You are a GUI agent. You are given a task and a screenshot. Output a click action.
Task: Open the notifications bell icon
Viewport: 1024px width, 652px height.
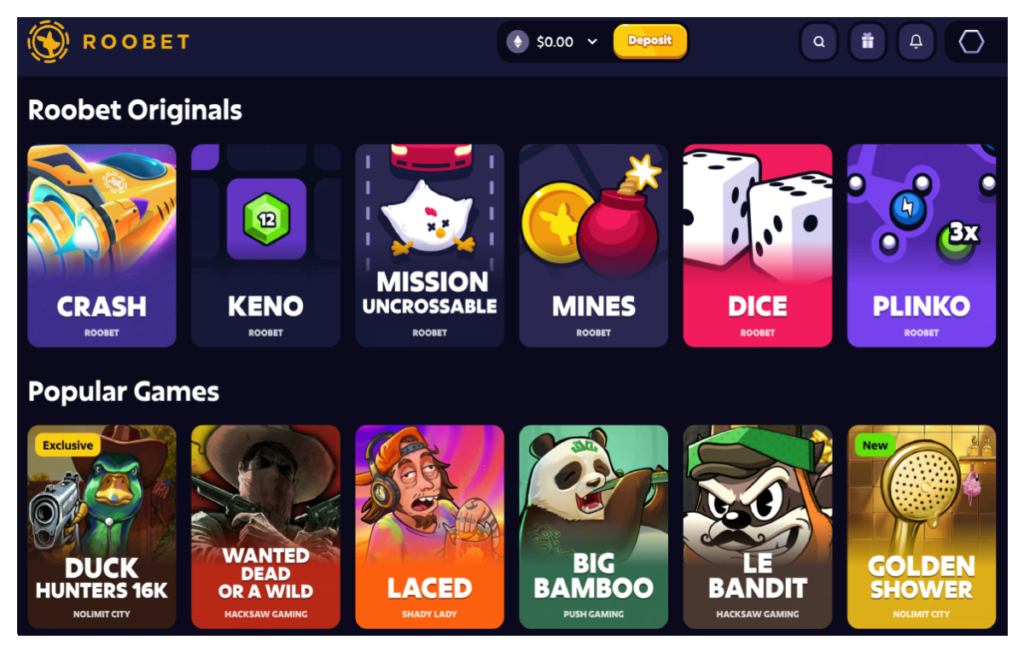916,42
